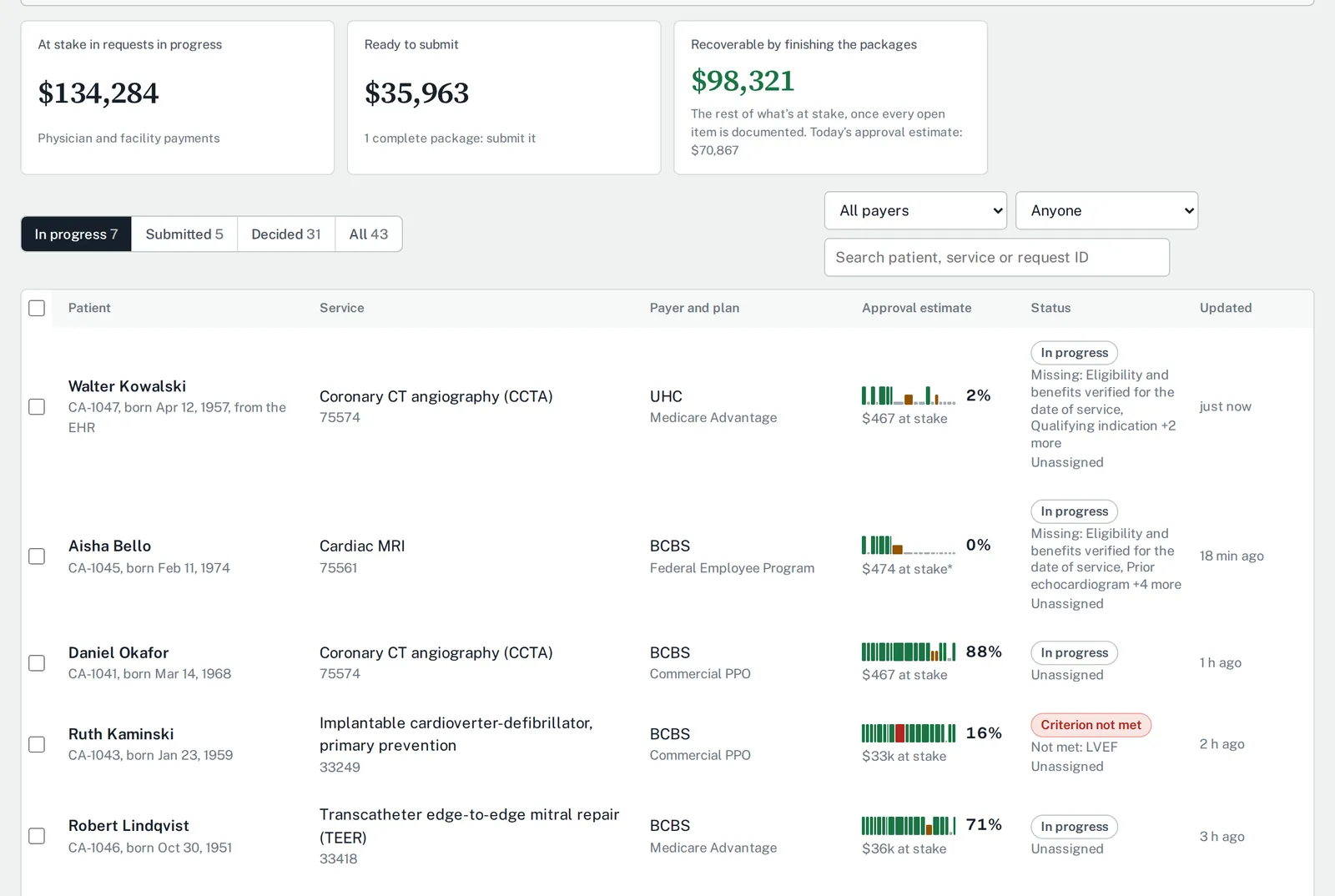Click the Updated column header
The image size is (1335, 896).
[x=1226, y=308]
